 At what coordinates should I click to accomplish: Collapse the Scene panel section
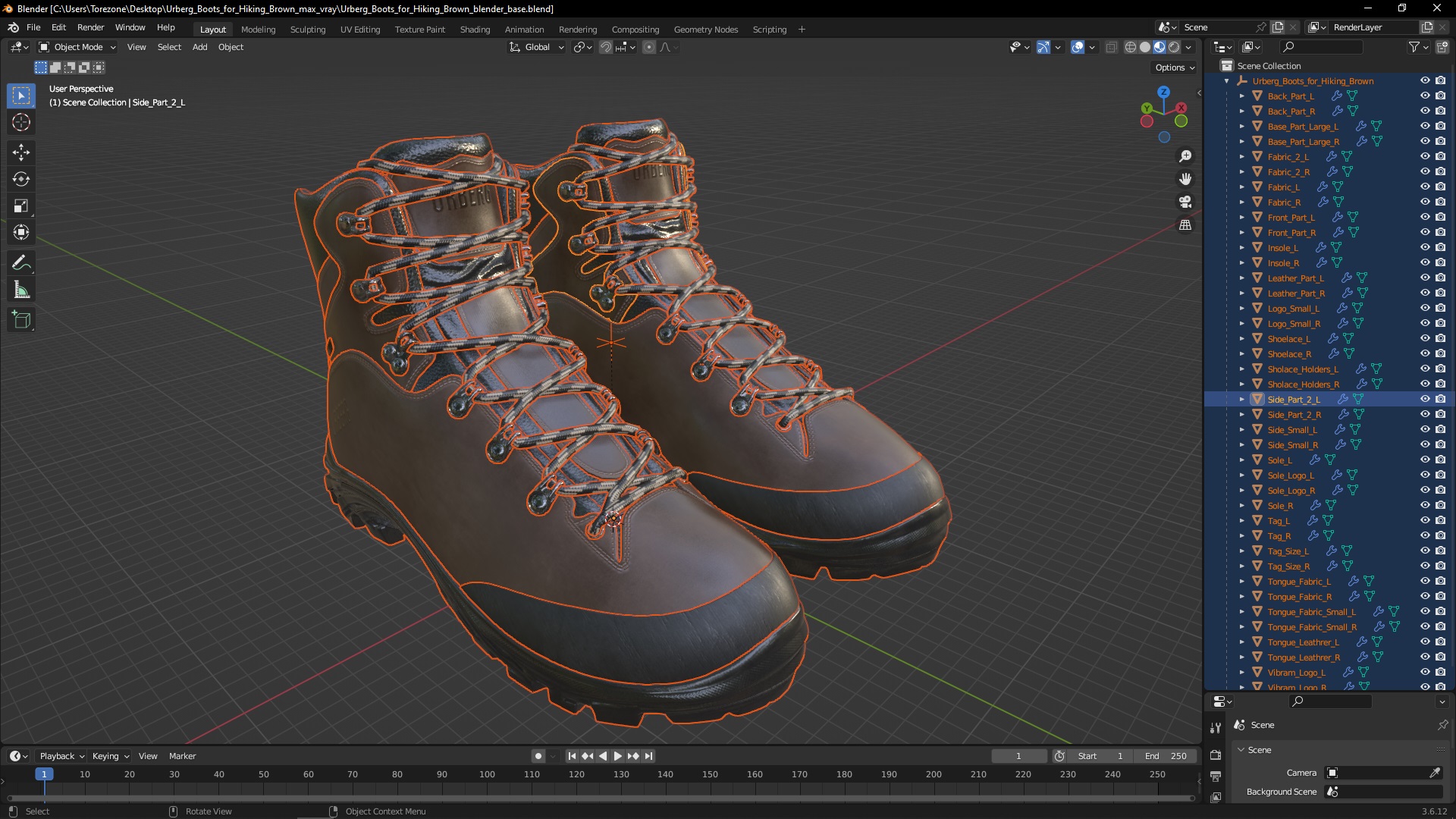click(x=1241, y=750)
